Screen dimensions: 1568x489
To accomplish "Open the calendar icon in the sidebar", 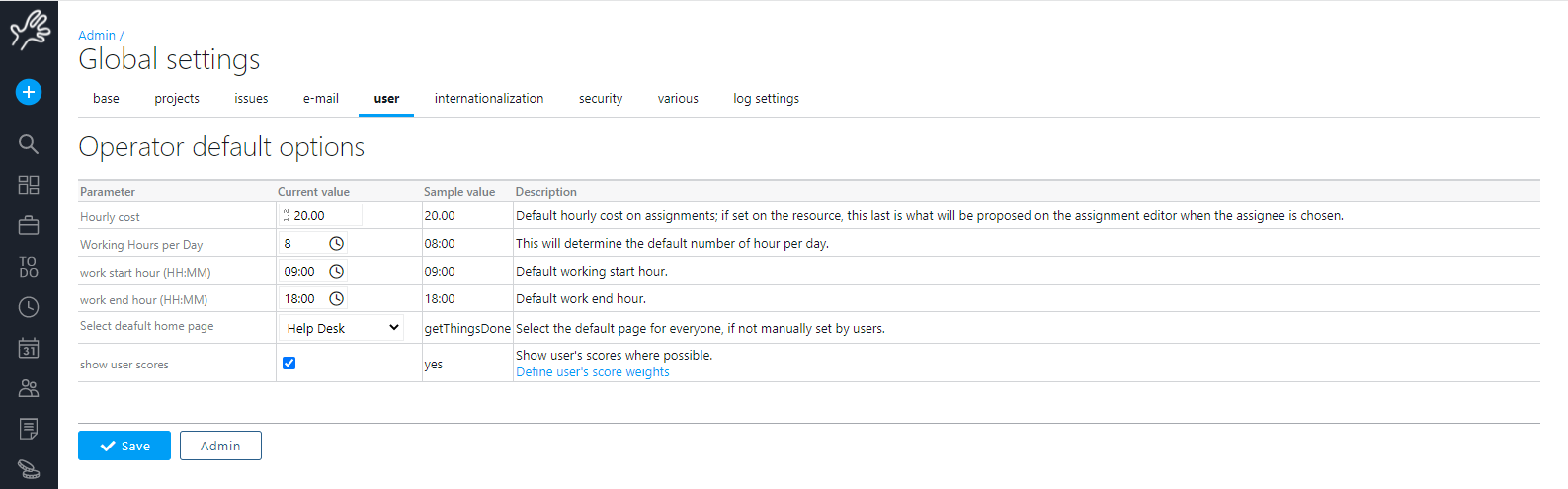I will click(x=29, y=348).
